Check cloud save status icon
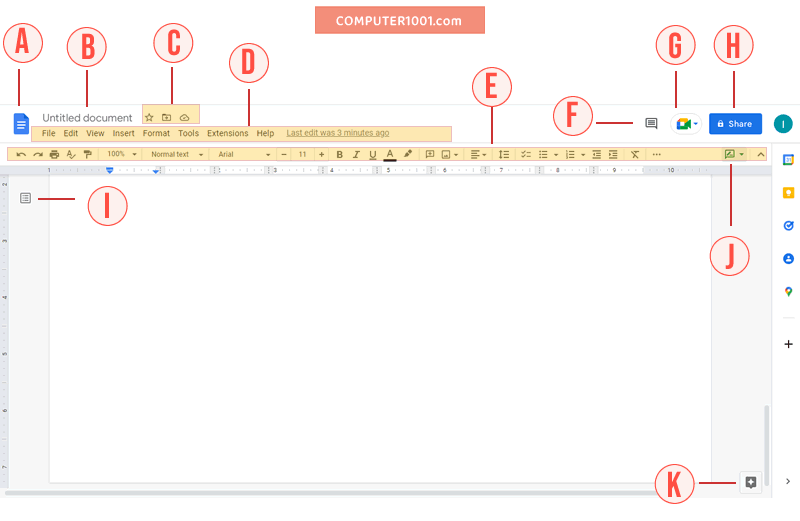800x521 pixels. click(x=185, y=117)
